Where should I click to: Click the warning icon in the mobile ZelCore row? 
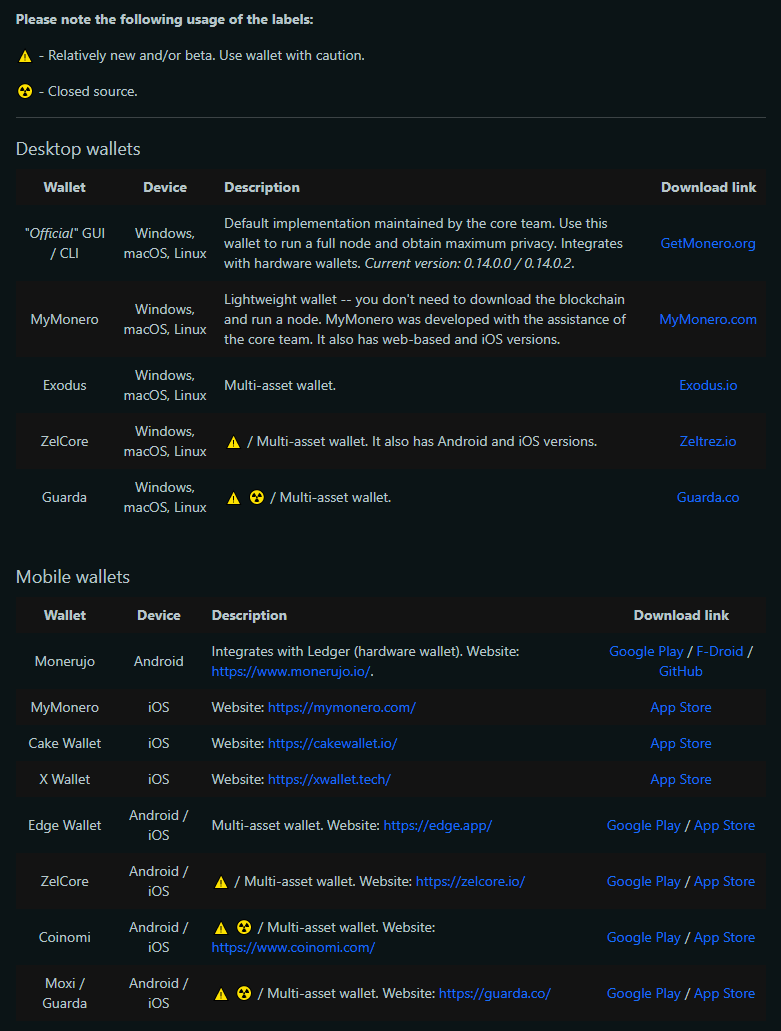(221, 882)
